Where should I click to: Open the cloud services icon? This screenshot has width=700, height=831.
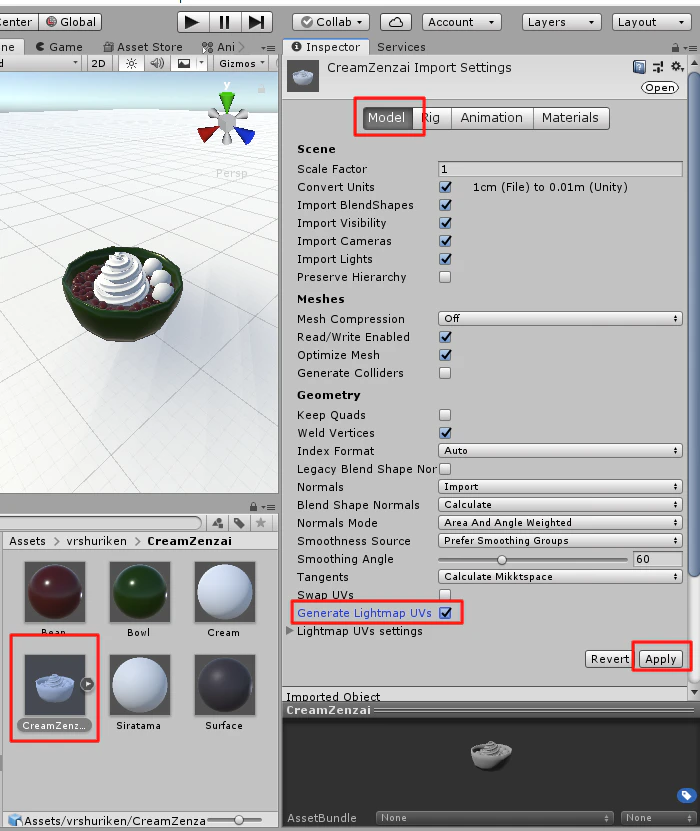coord(396,22)
